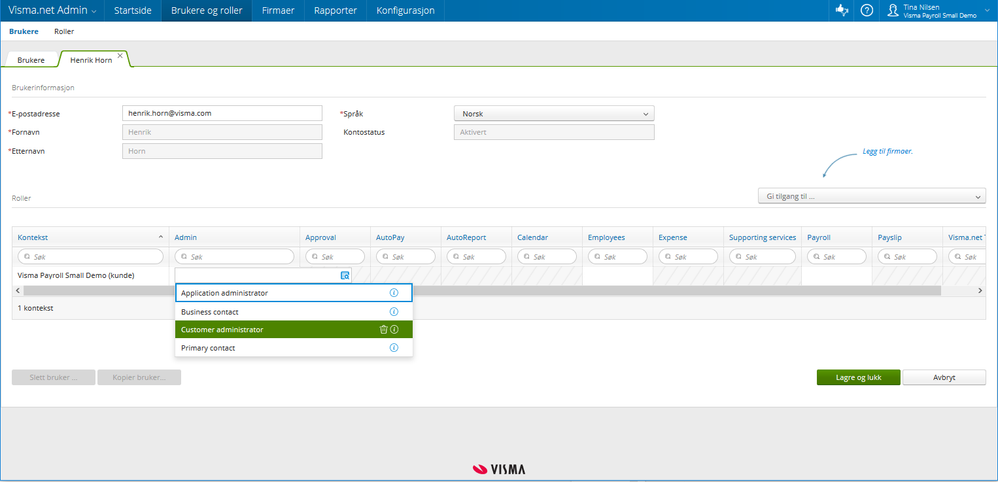The width and height of the screenshot is (998, 482).
Task: Choose Business contact option
Action: coord(293,312)
